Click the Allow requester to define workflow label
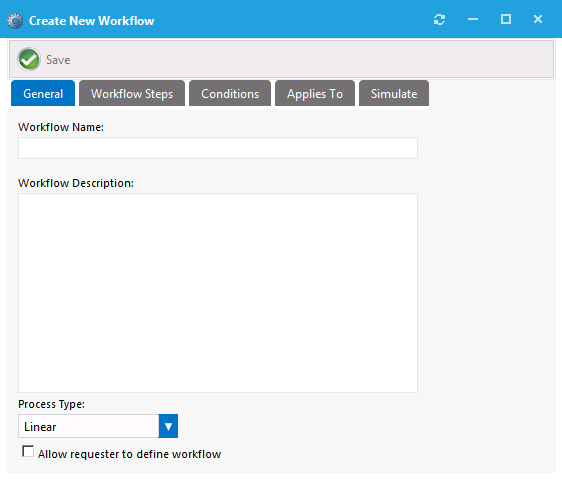The image size is (562, 479). (129, 454)
